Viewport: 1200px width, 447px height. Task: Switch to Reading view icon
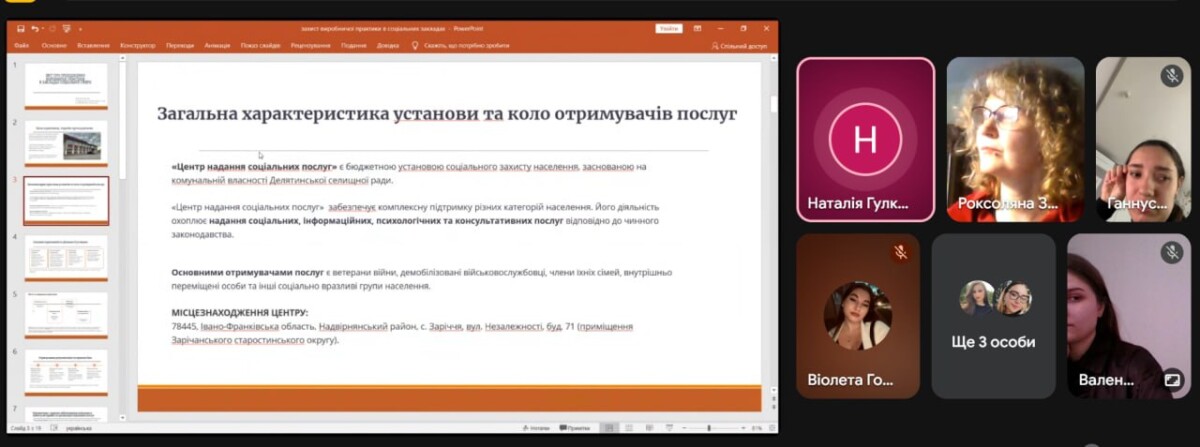(649, 428)
